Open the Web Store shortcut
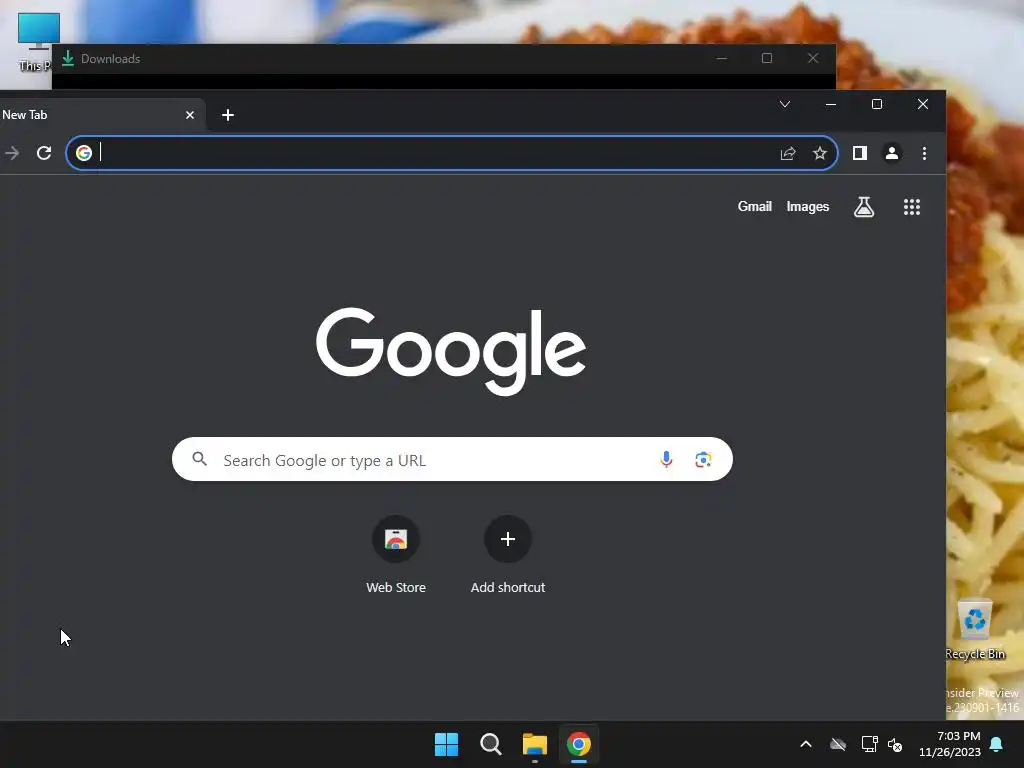The height and width of the screenshot is (768, 1024). (x=396, y=555)
